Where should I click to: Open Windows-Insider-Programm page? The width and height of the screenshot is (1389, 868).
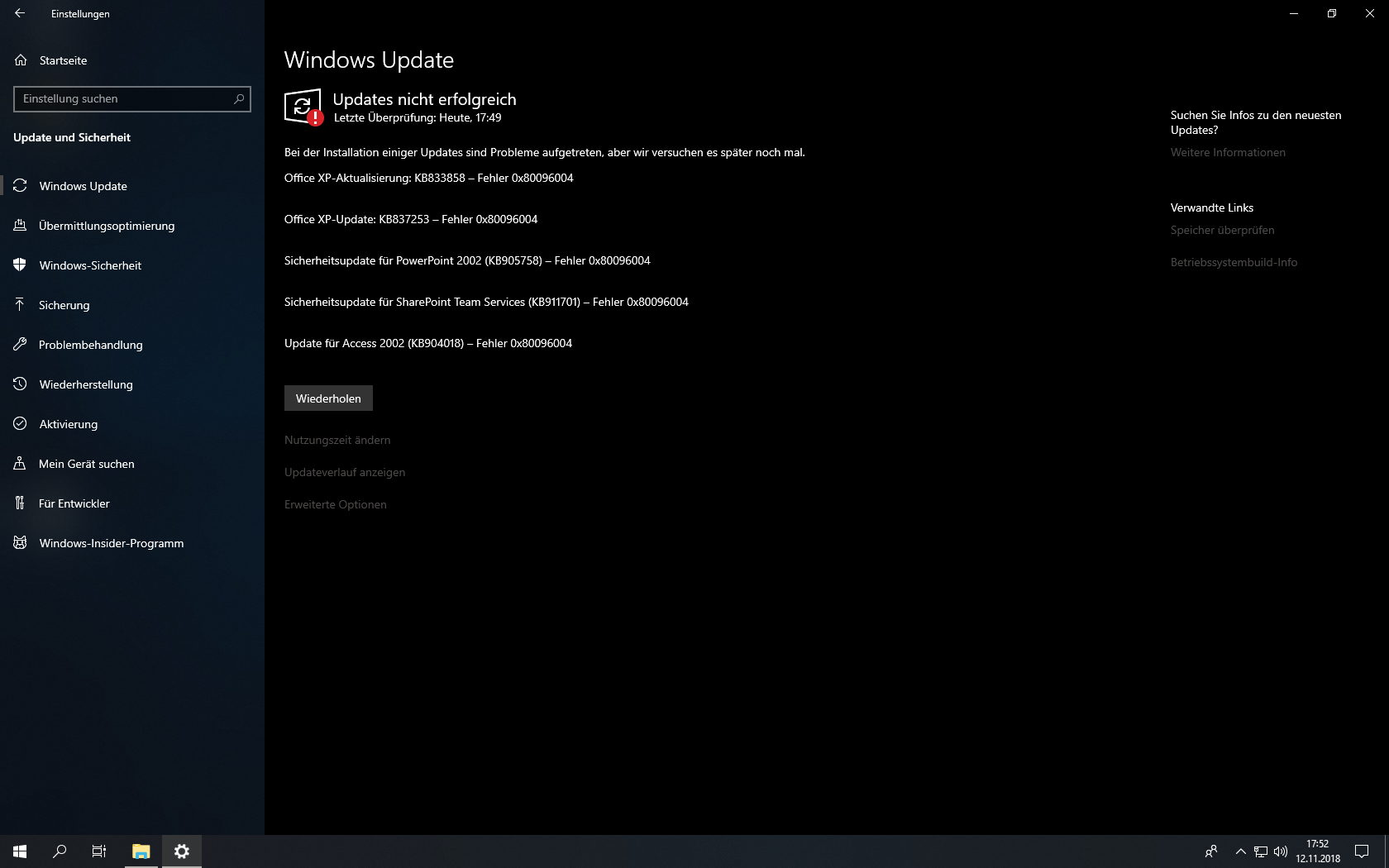pyautogui.click(x=132, y=543)
